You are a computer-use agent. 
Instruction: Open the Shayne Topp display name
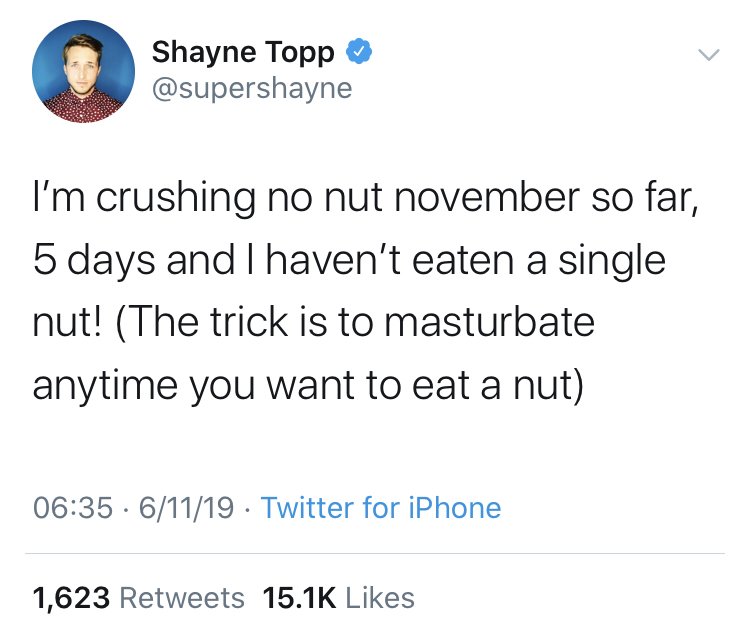tap(243, 52)
